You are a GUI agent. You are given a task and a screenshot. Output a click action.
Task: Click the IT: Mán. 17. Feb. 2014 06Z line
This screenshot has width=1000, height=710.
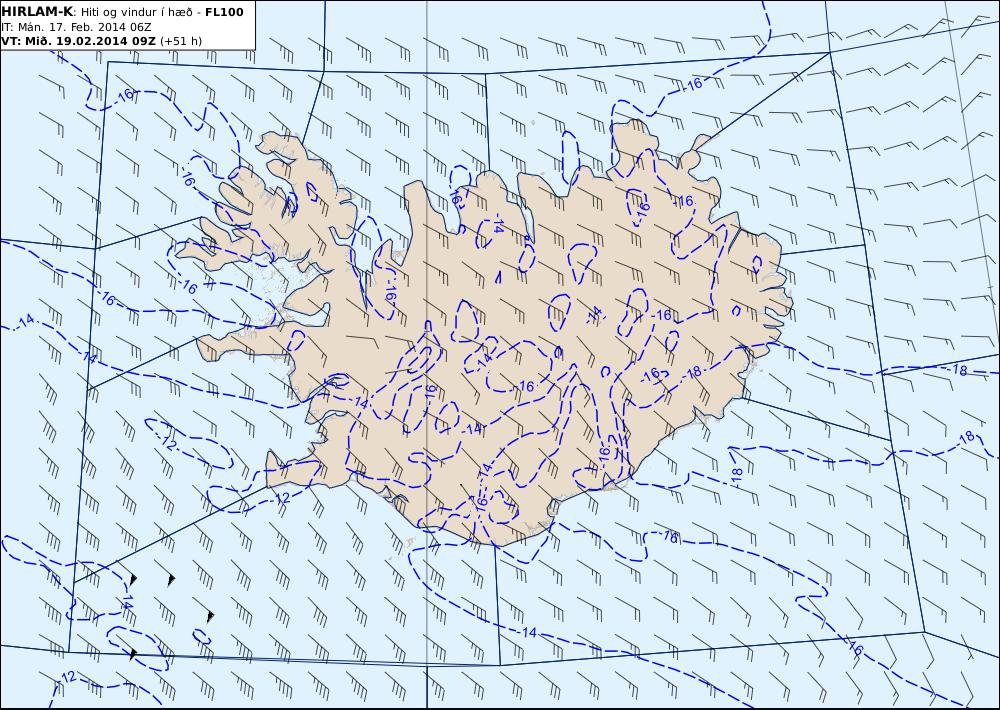(77, 27)
